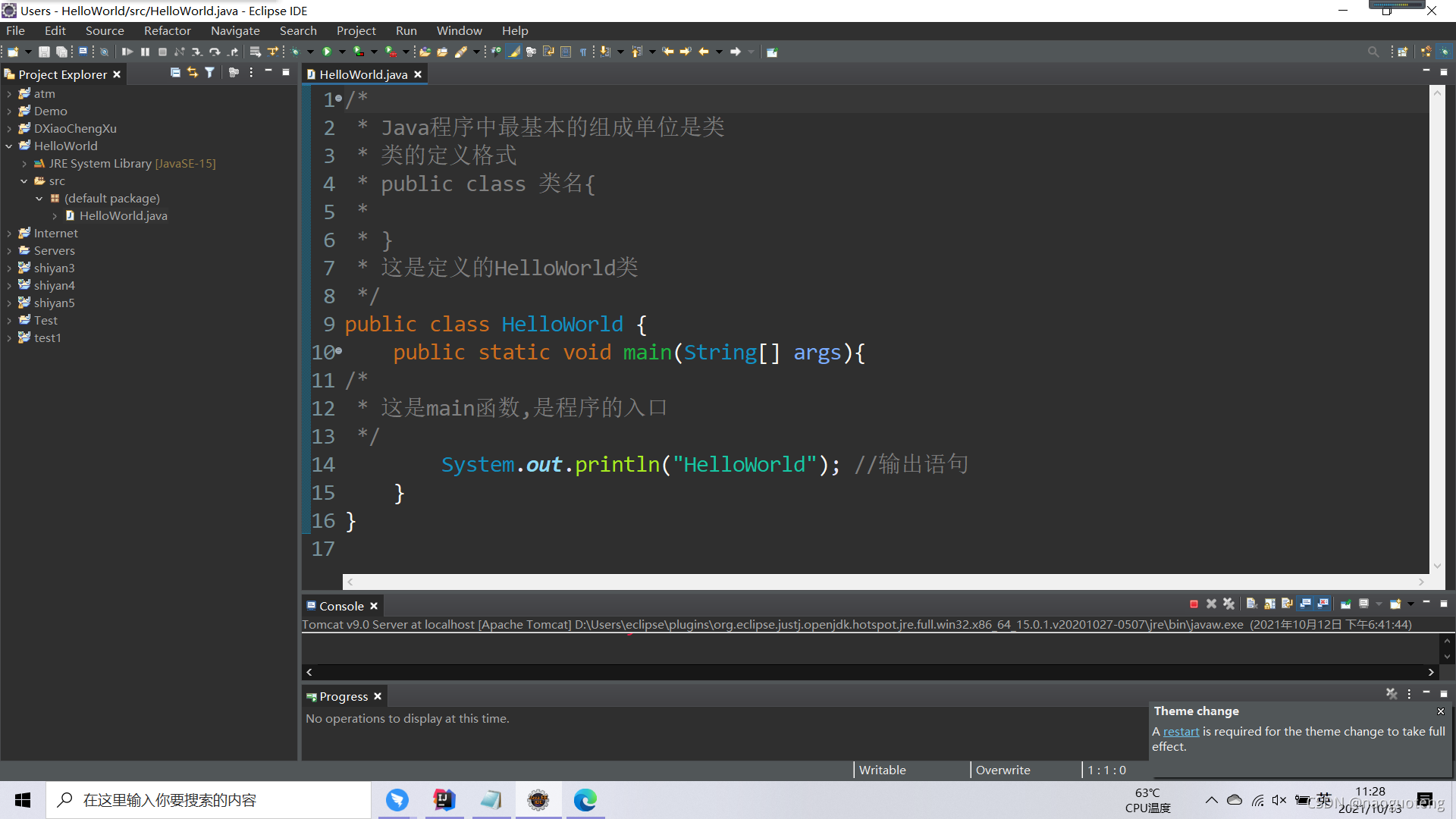The width and height of the screenshot is (1456, 819).
Task: Toggle Scroll Lock in Console toolbar
Action: pos(1269,604)
